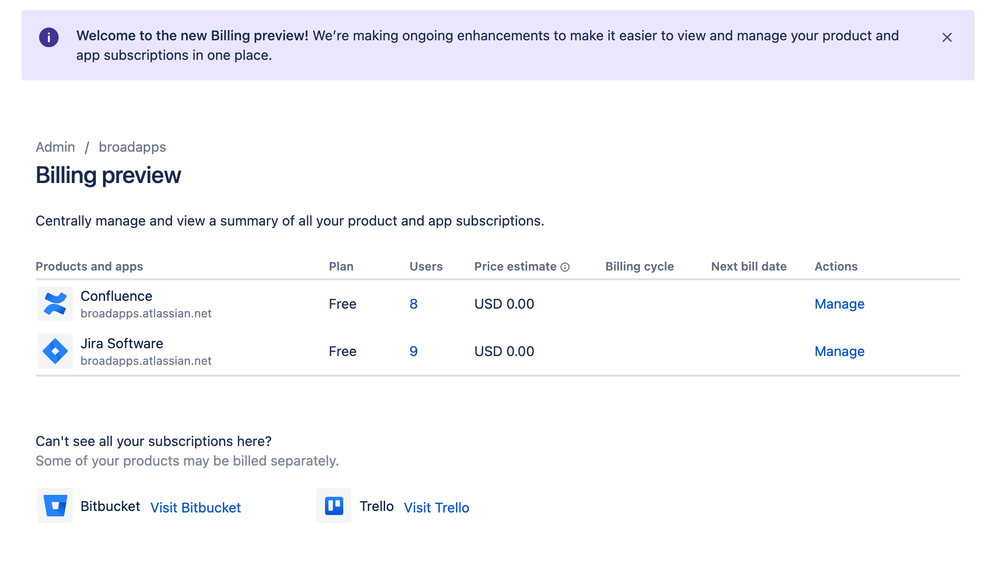Click the Actions column header
Viewport: 999px width, 586px height.
pyautogui.click(x=836, y=266)
